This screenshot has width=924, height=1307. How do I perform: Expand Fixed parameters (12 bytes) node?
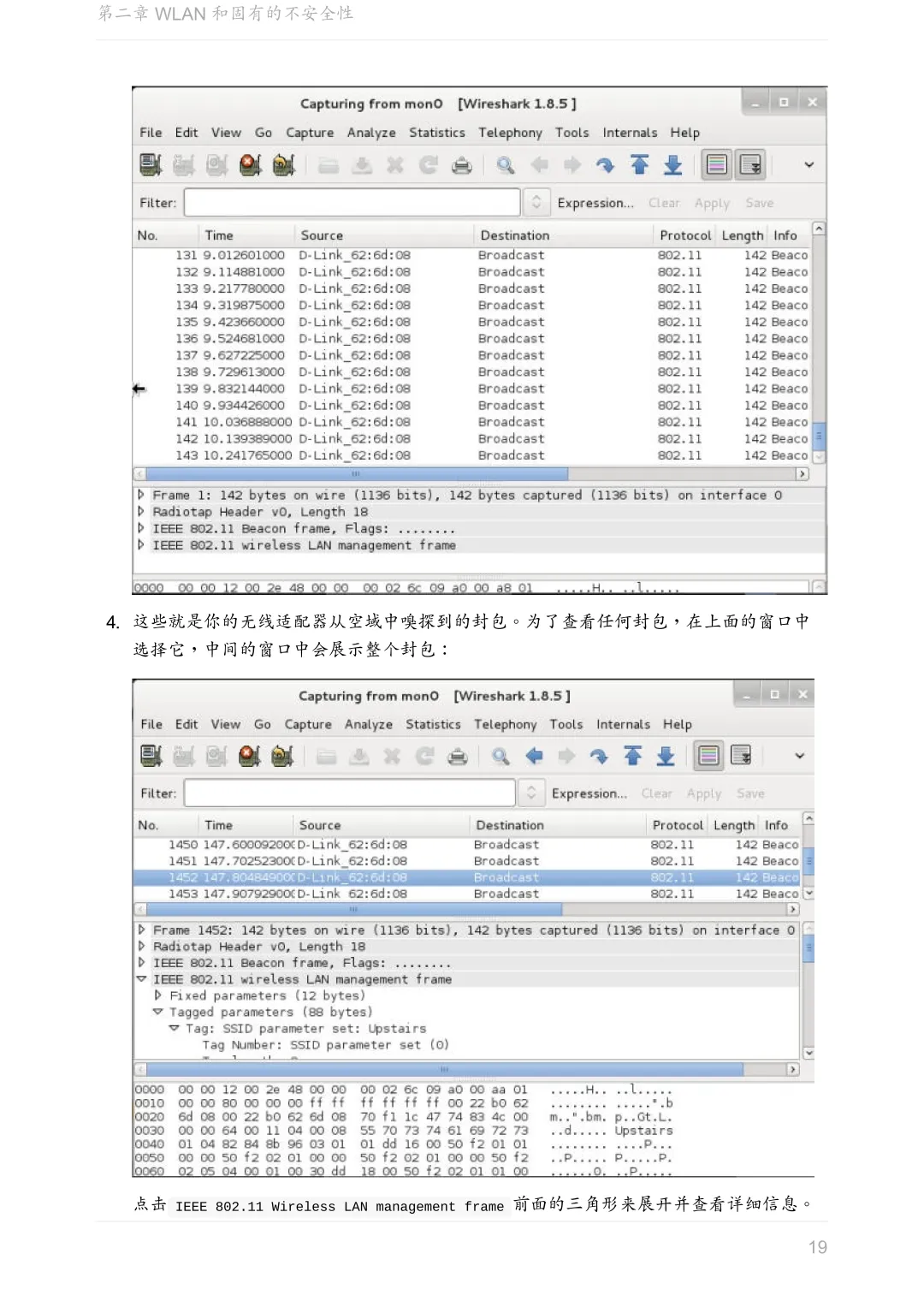[158, 995]
